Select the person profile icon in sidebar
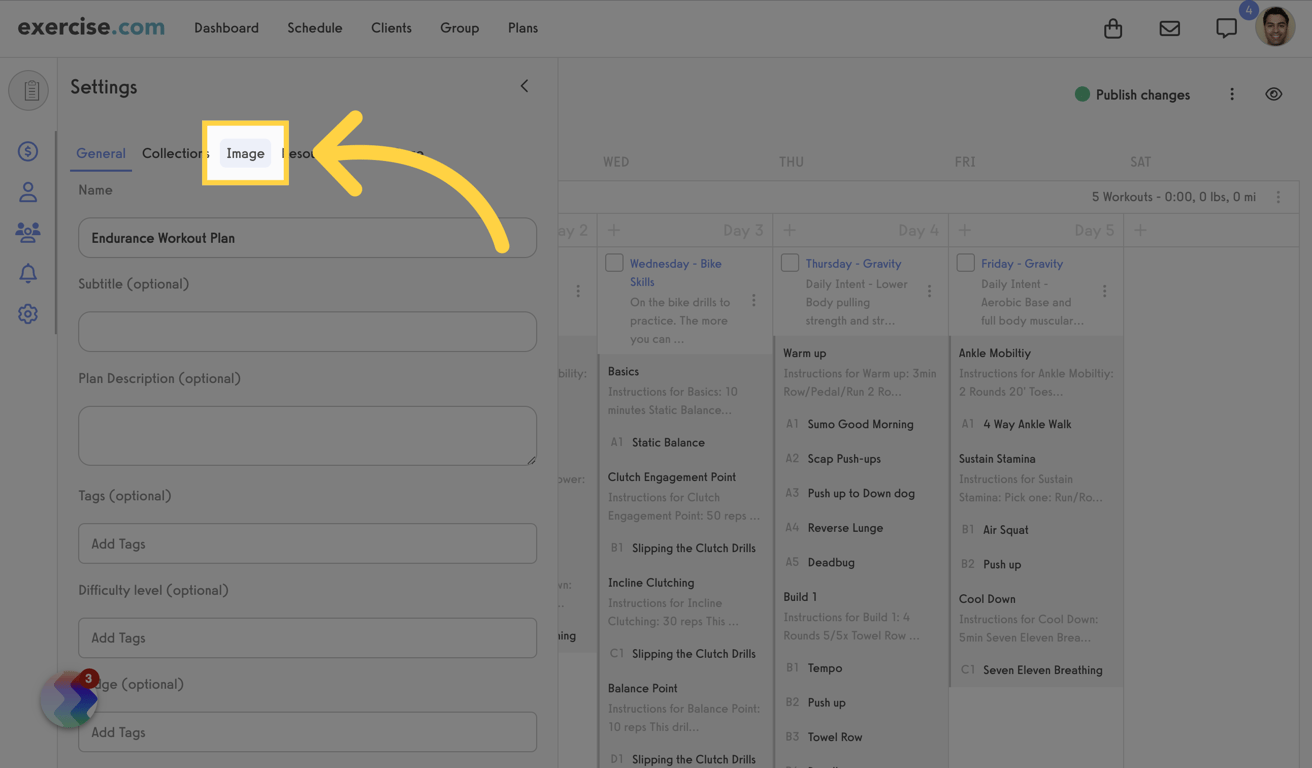1312x768 pixels. click(x=28, y=192)
